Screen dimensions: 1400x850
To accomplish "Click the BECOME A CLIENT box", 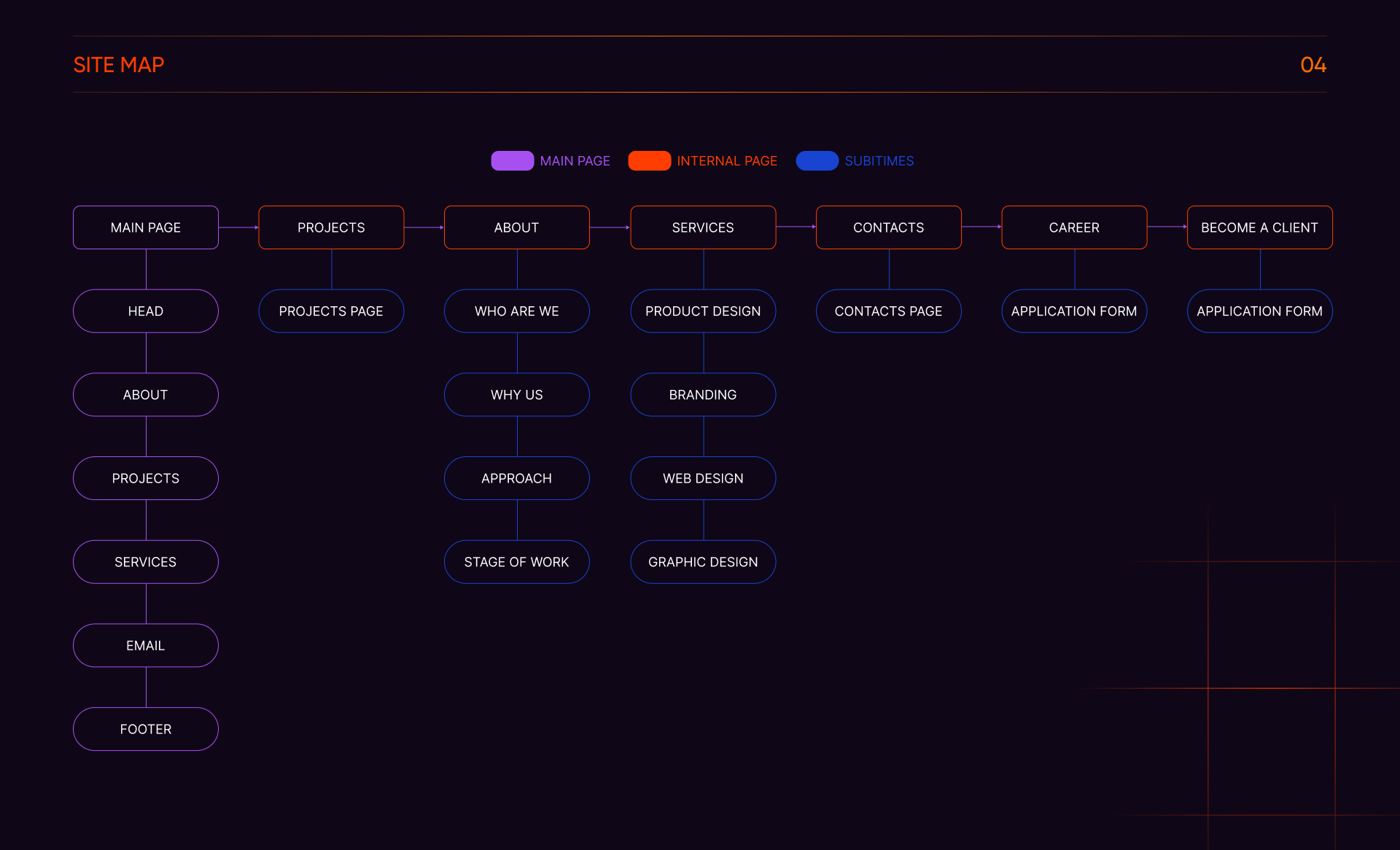I will [x=1259, y=227].
